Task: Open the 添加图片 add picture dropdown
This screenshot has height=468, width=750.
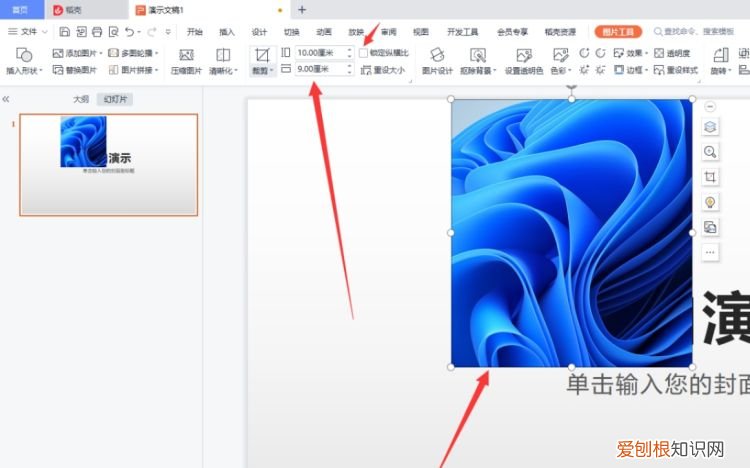Action: [x=101, y=53]
